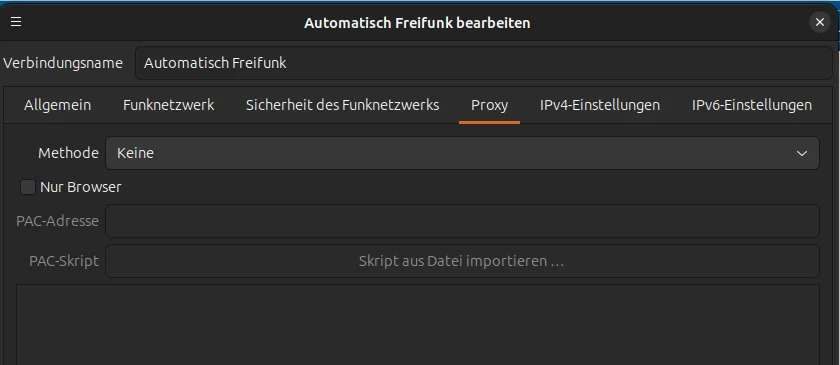Switch to the Allgemein tab
The width and height of the screenshot is (840, 365).
click(x=57, y=105)
